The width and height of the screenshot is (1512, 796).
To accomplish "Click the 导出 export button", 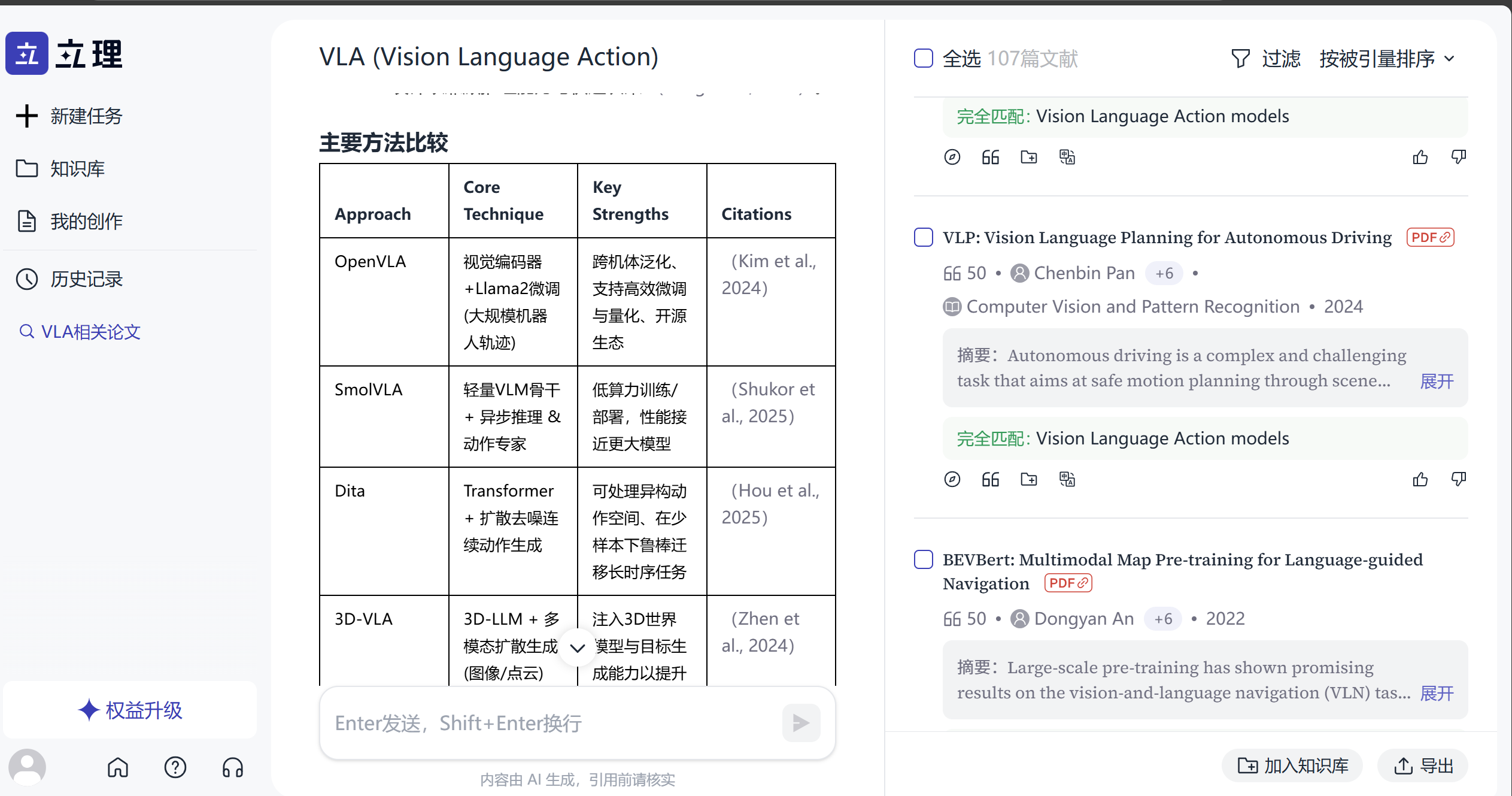I will [1423, 765].
